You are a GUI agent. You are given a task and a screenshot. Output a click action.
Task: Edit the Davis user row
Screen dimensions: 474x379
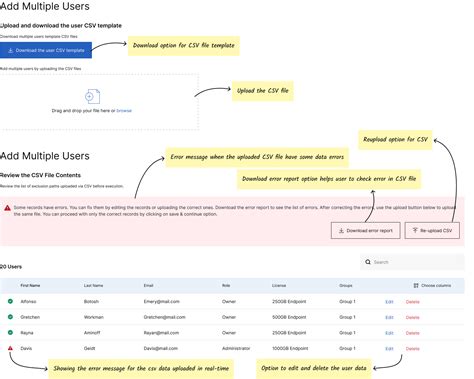pos(389,349)
